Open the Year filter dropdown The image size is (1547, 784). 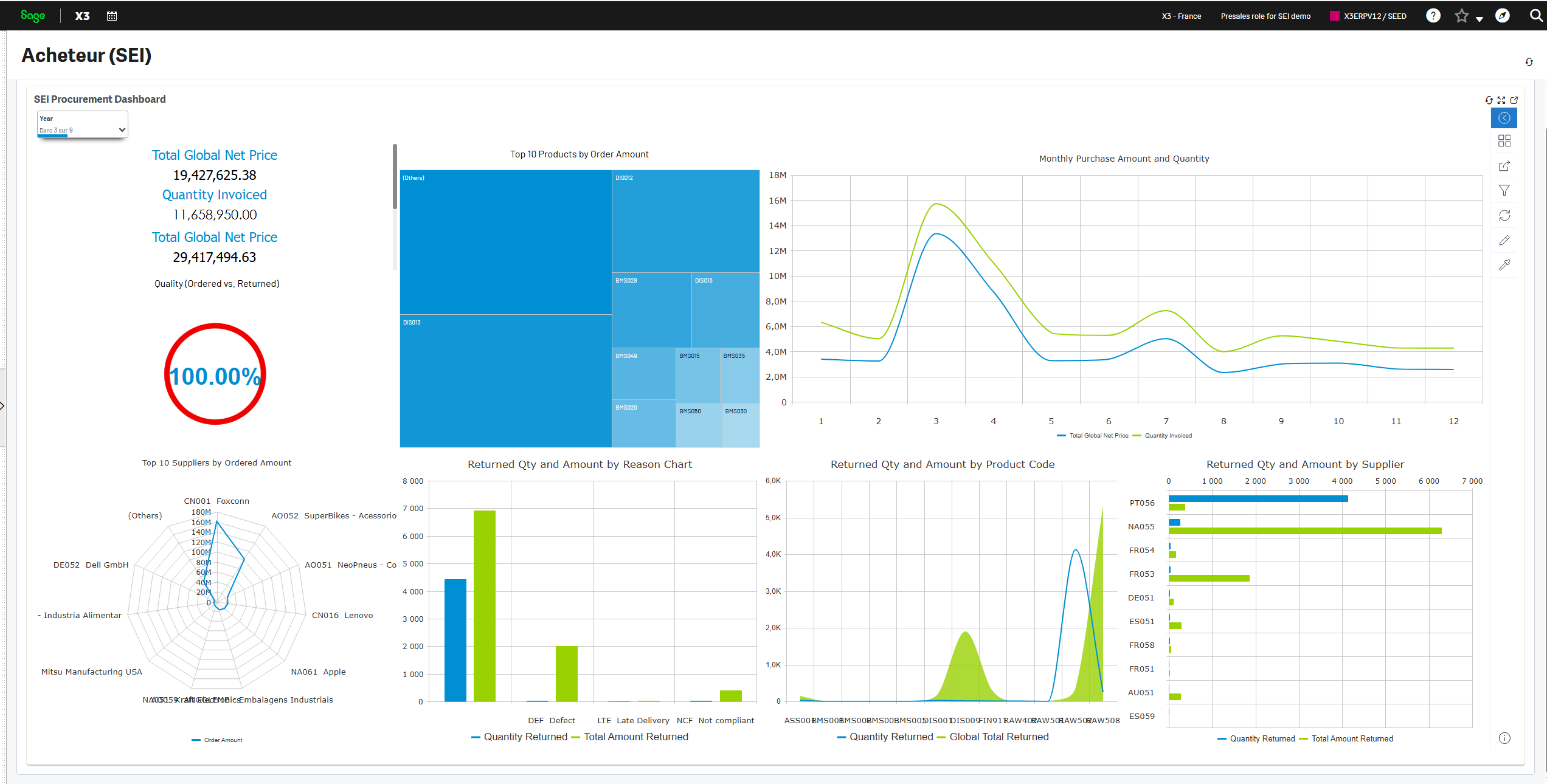[x=83, y=124]
